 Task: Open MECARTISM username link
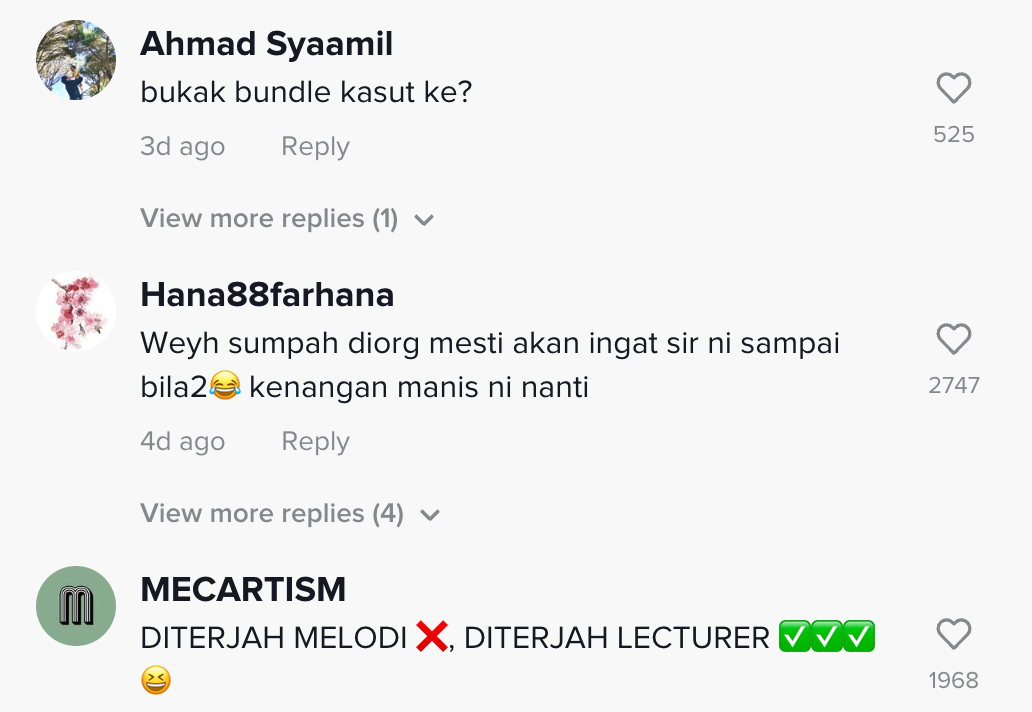pyautogui.click(x=243, y=590)
